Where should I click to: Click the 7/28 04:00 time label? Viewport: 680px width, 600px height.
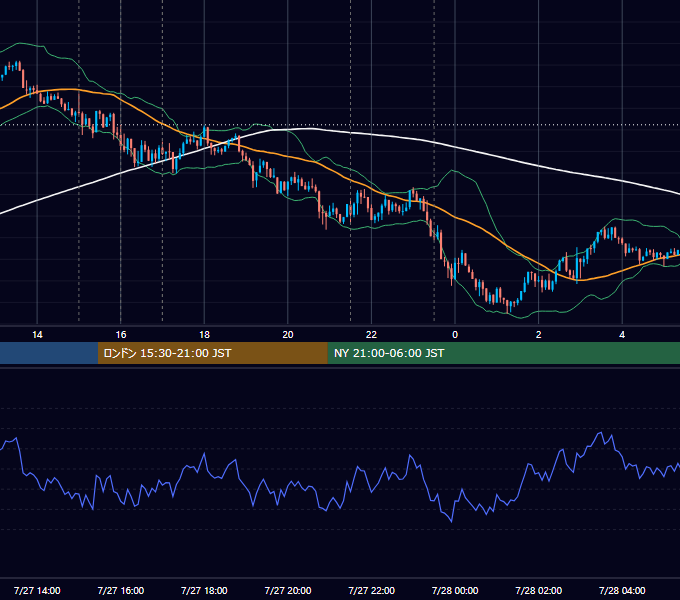[x=622, y=590]
